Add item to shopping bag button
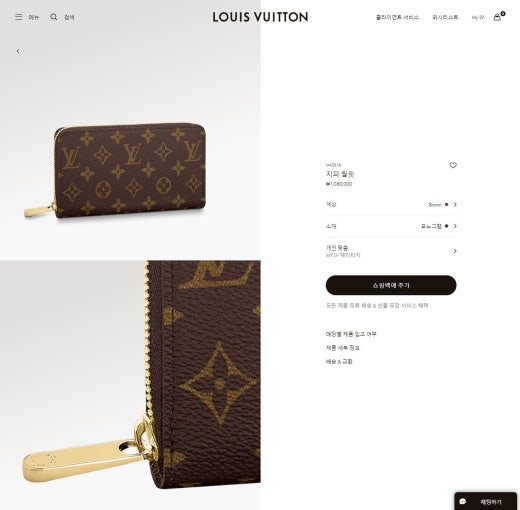 pyautogui.click(x=391, y=285)
